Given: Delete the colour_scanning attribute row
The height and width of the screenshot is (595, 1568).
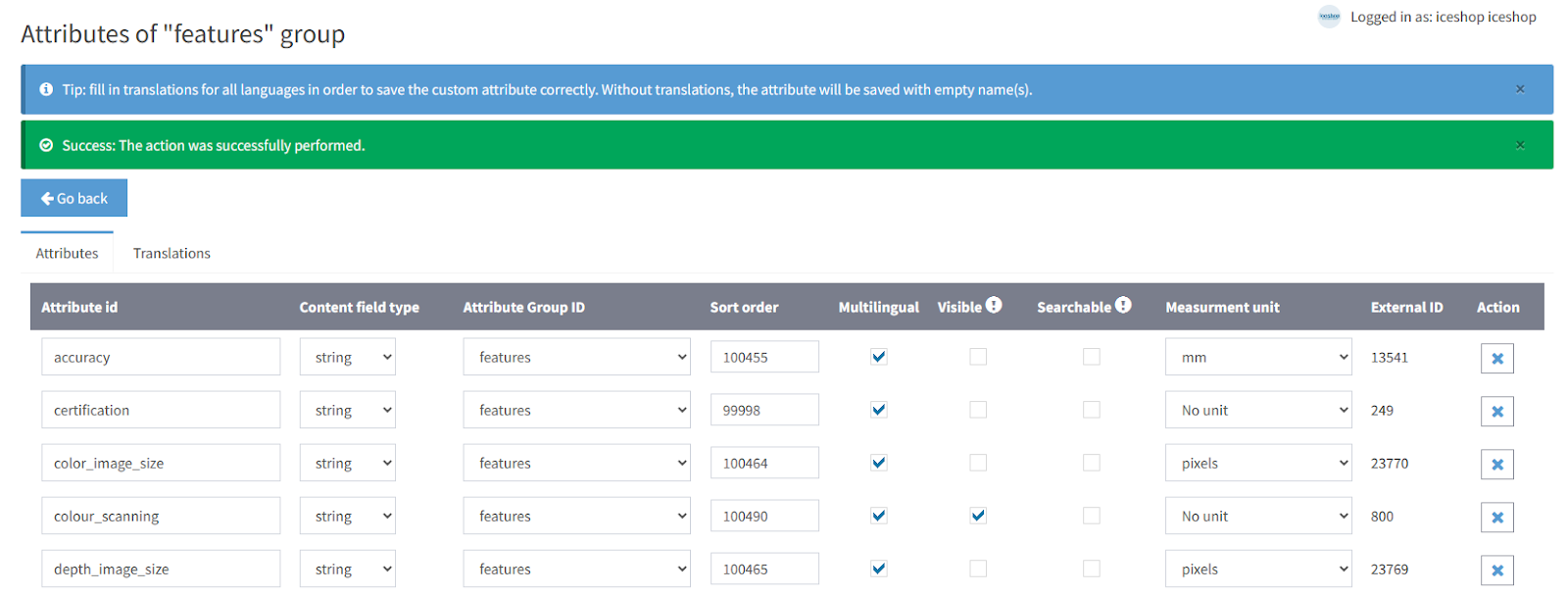Looking at the screenshot, I should (1496, 517).
